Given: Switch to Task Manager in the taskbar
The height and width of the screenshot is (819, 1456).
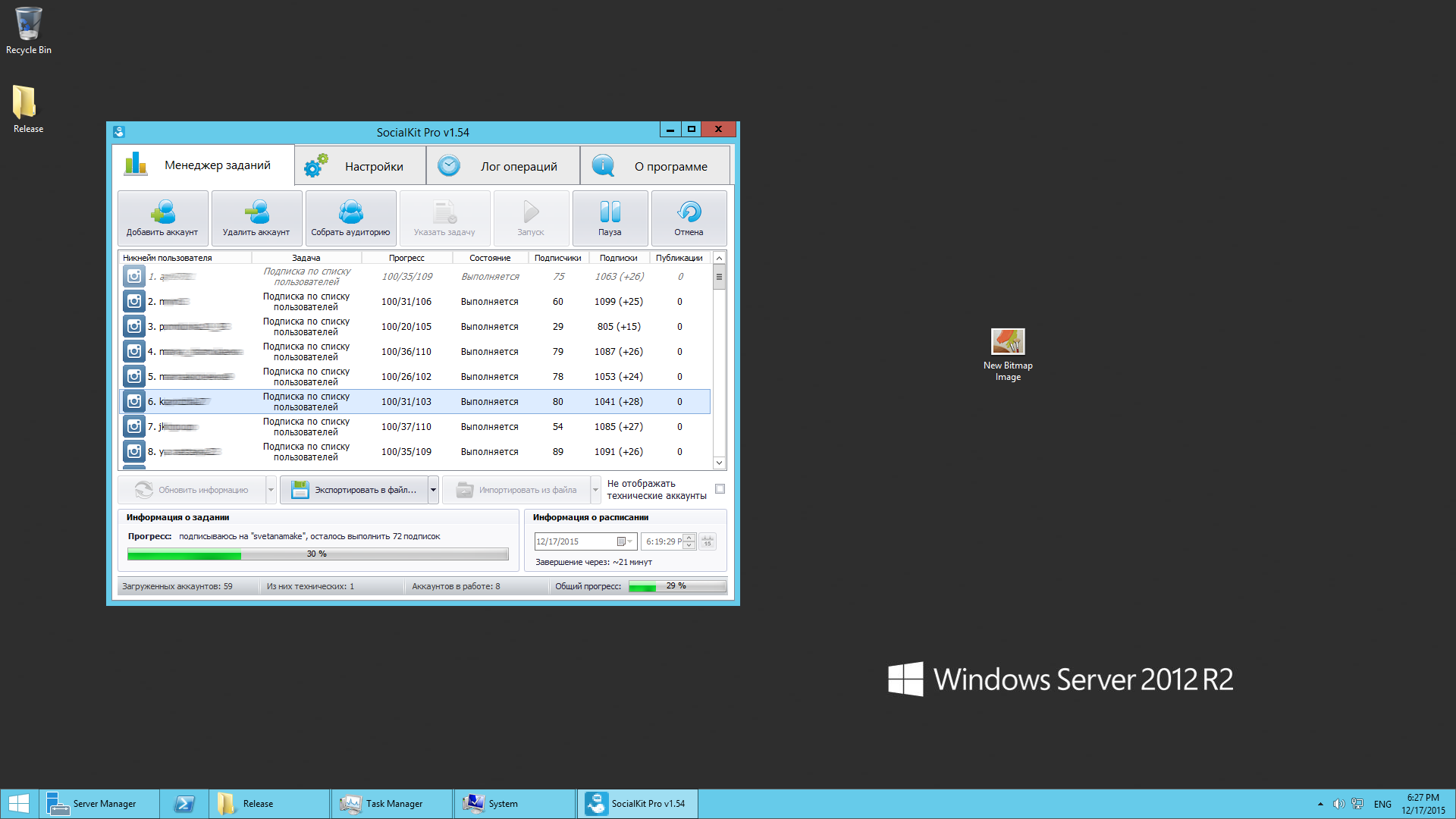Looking at the screenshot, I should tap(392, 804).
